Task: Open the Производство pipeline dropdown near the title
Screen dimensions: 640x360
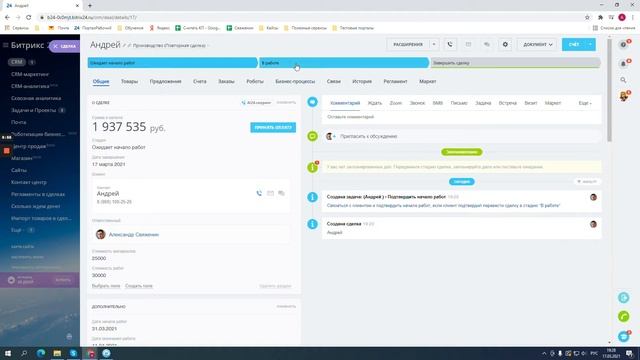Action: (x=171, y=46)
